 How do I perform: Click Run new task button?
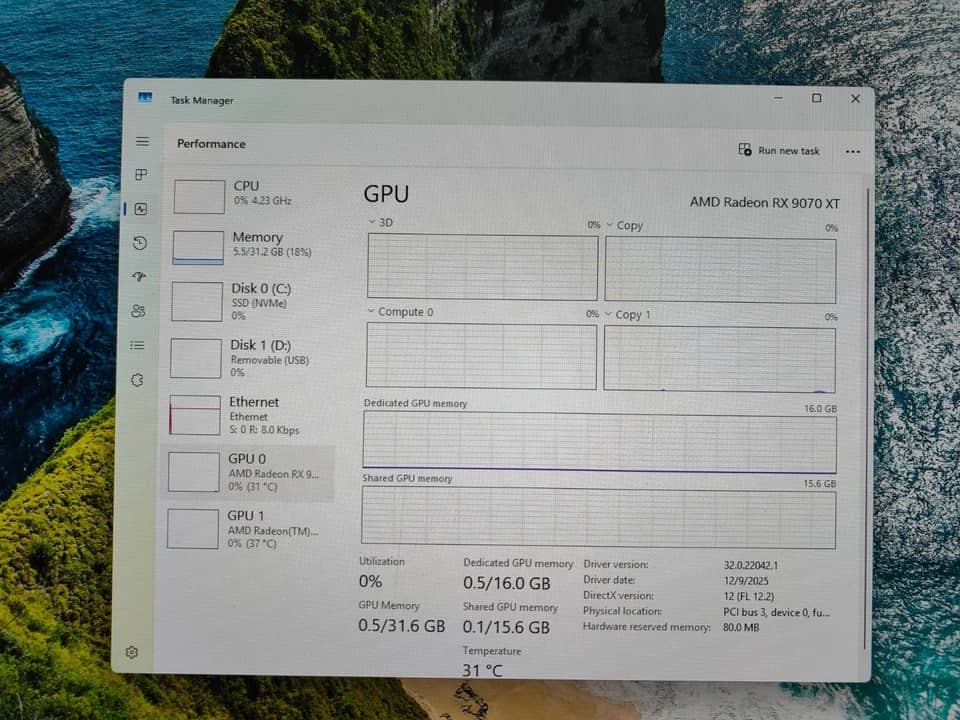pyautogui.click(x=779, y=150)
